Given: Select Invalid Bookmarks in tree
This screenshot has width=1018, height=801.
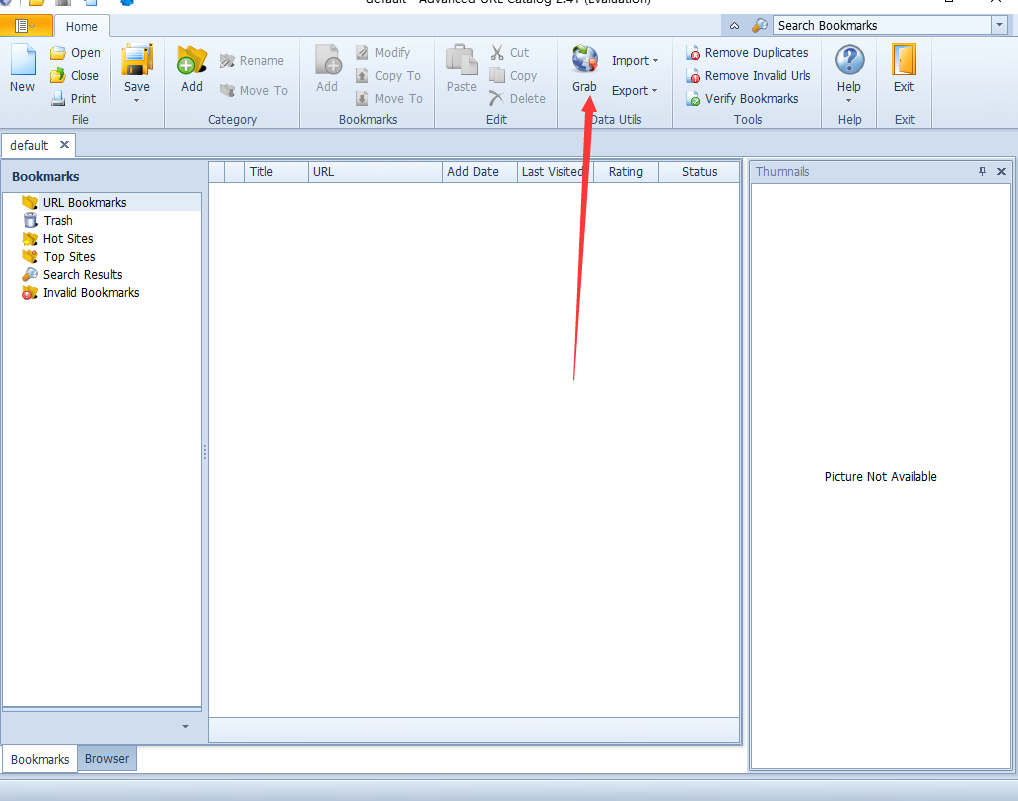Looking at the screenshot, I should tap(90, 293).
